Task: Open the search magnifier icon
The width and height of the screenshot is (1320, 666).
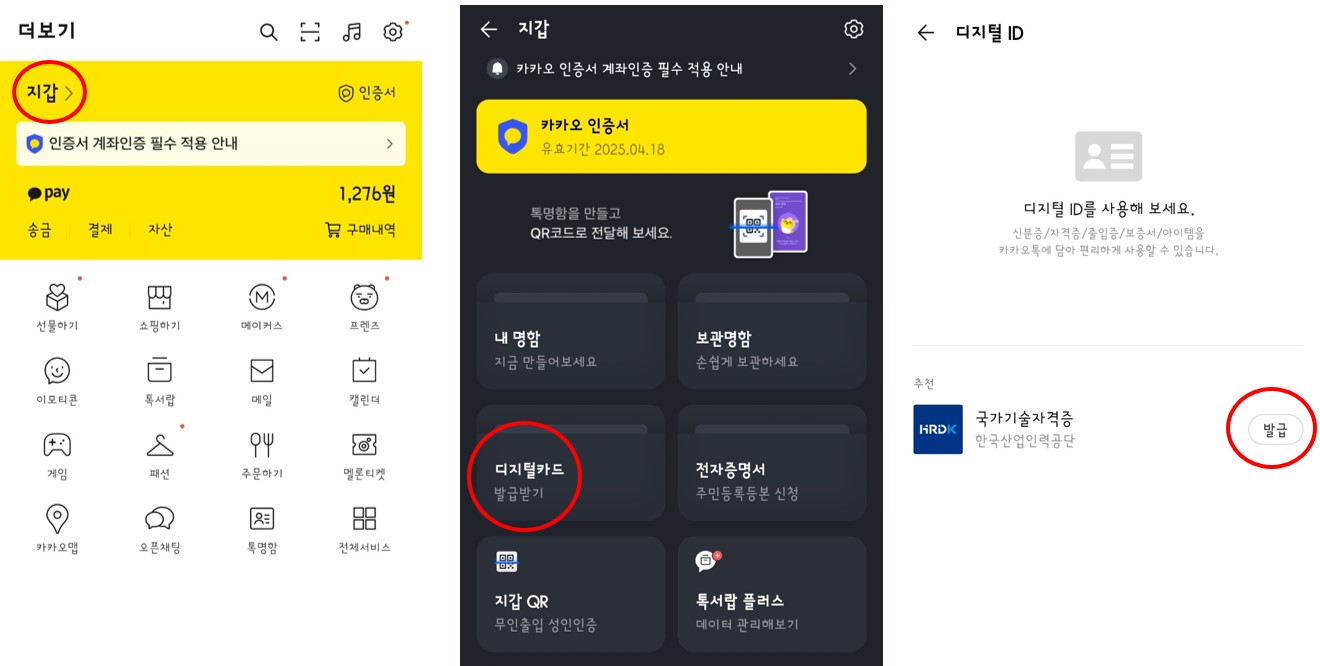Action: (x=268, y=32)
